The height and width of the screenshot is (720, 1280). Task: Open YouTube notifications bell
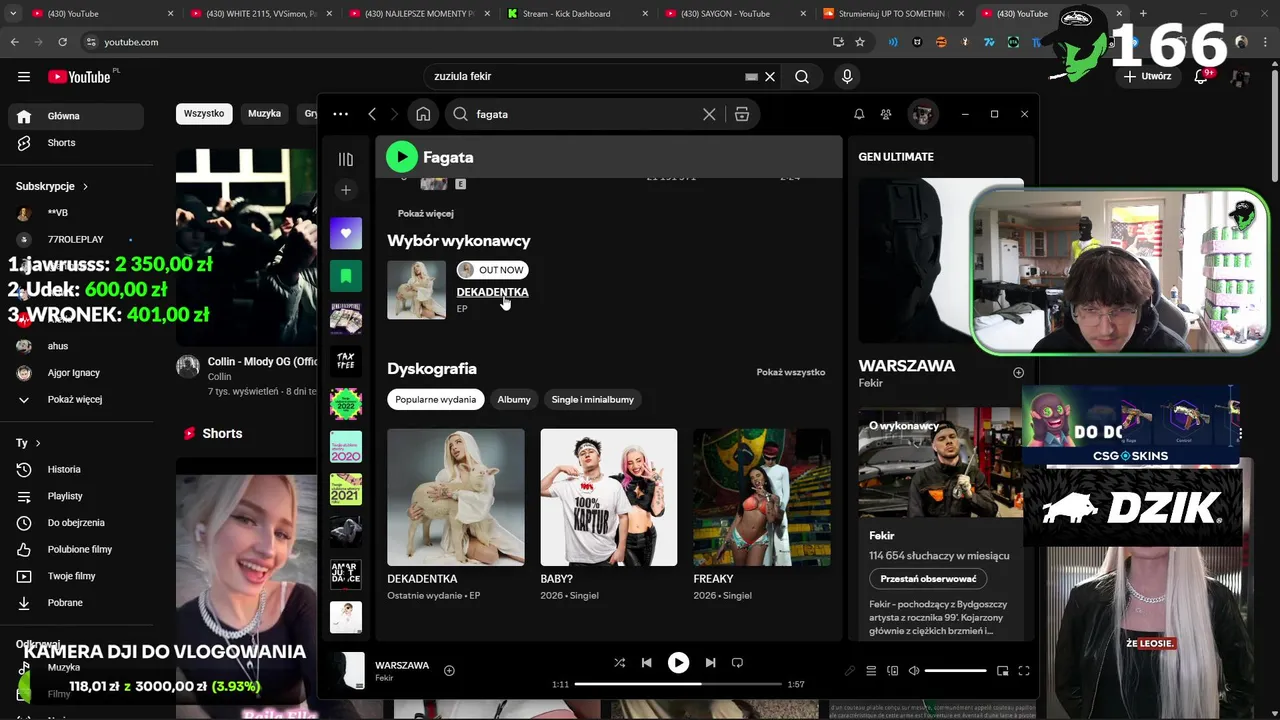pyautogui.click(x=1202, y=76)
